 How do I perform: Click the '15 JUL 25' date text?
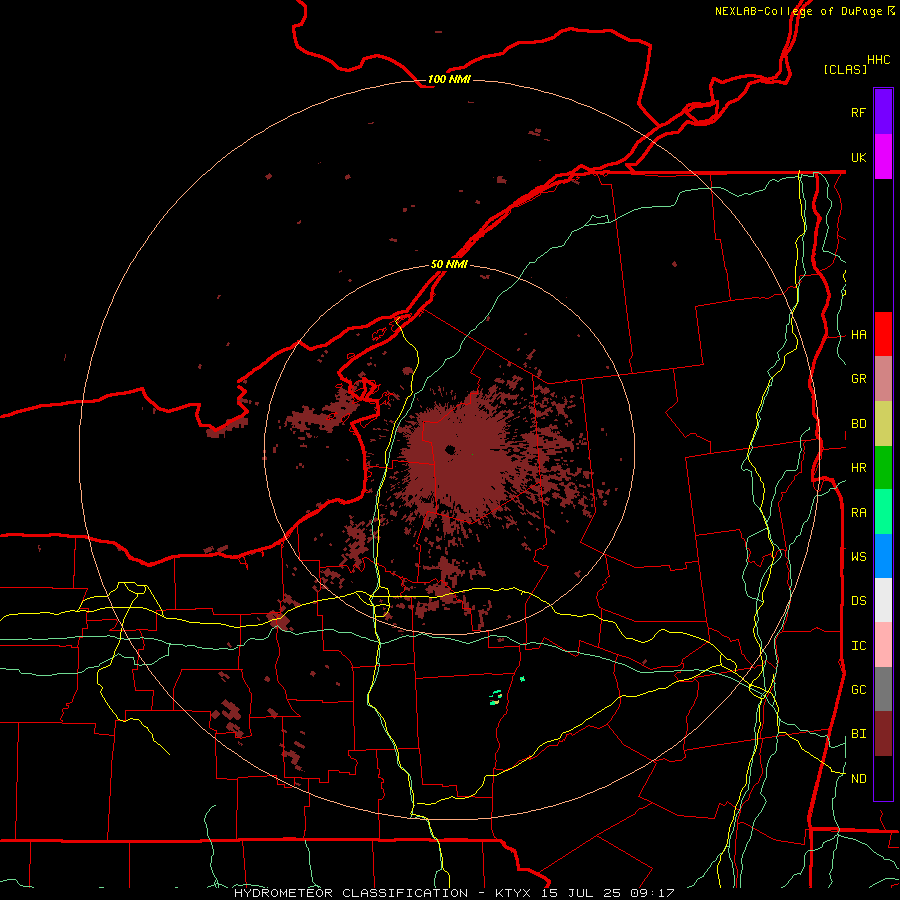click(x=579, y=893)
